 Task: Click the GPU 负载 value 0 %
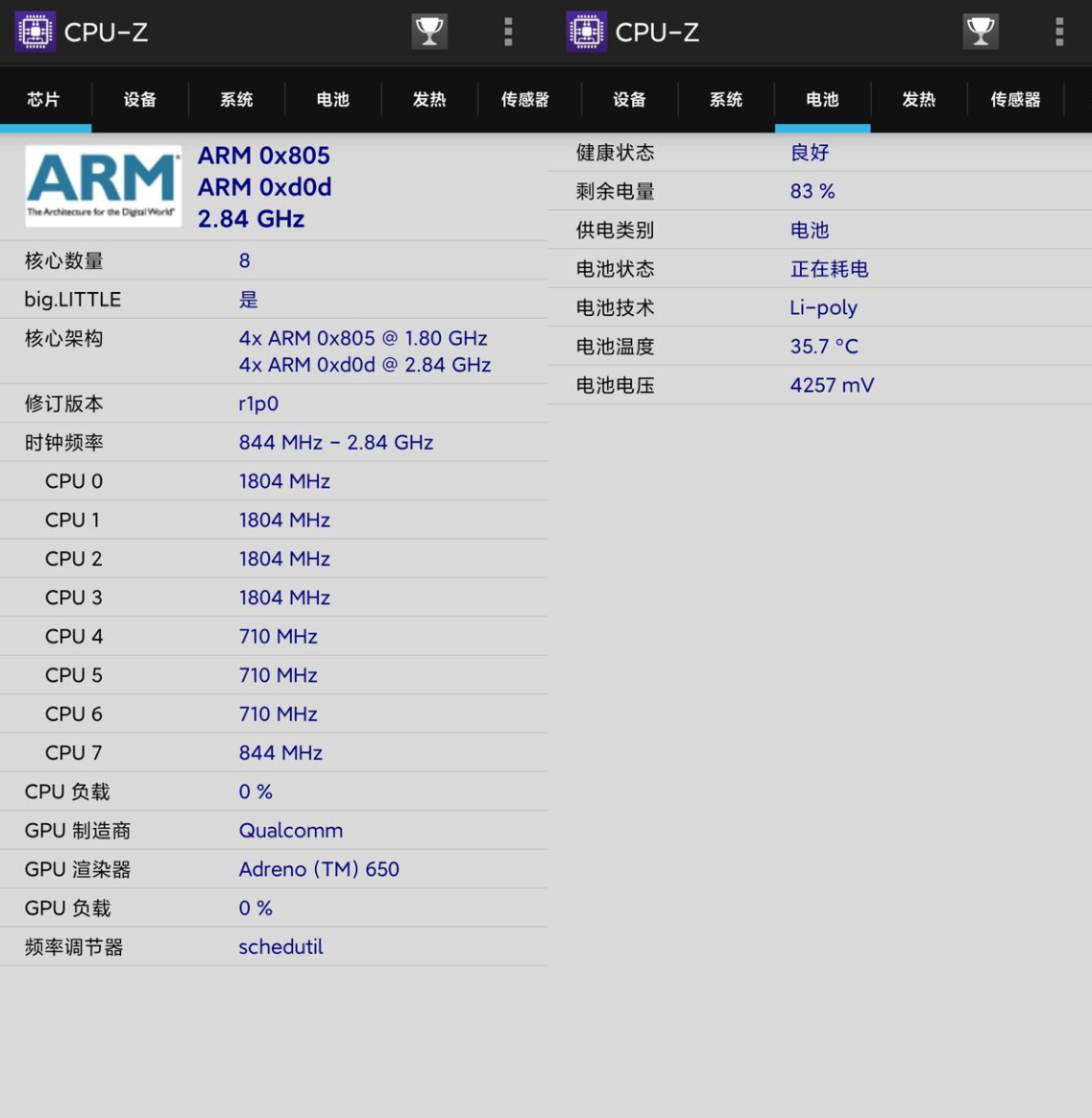coord(255,909)
